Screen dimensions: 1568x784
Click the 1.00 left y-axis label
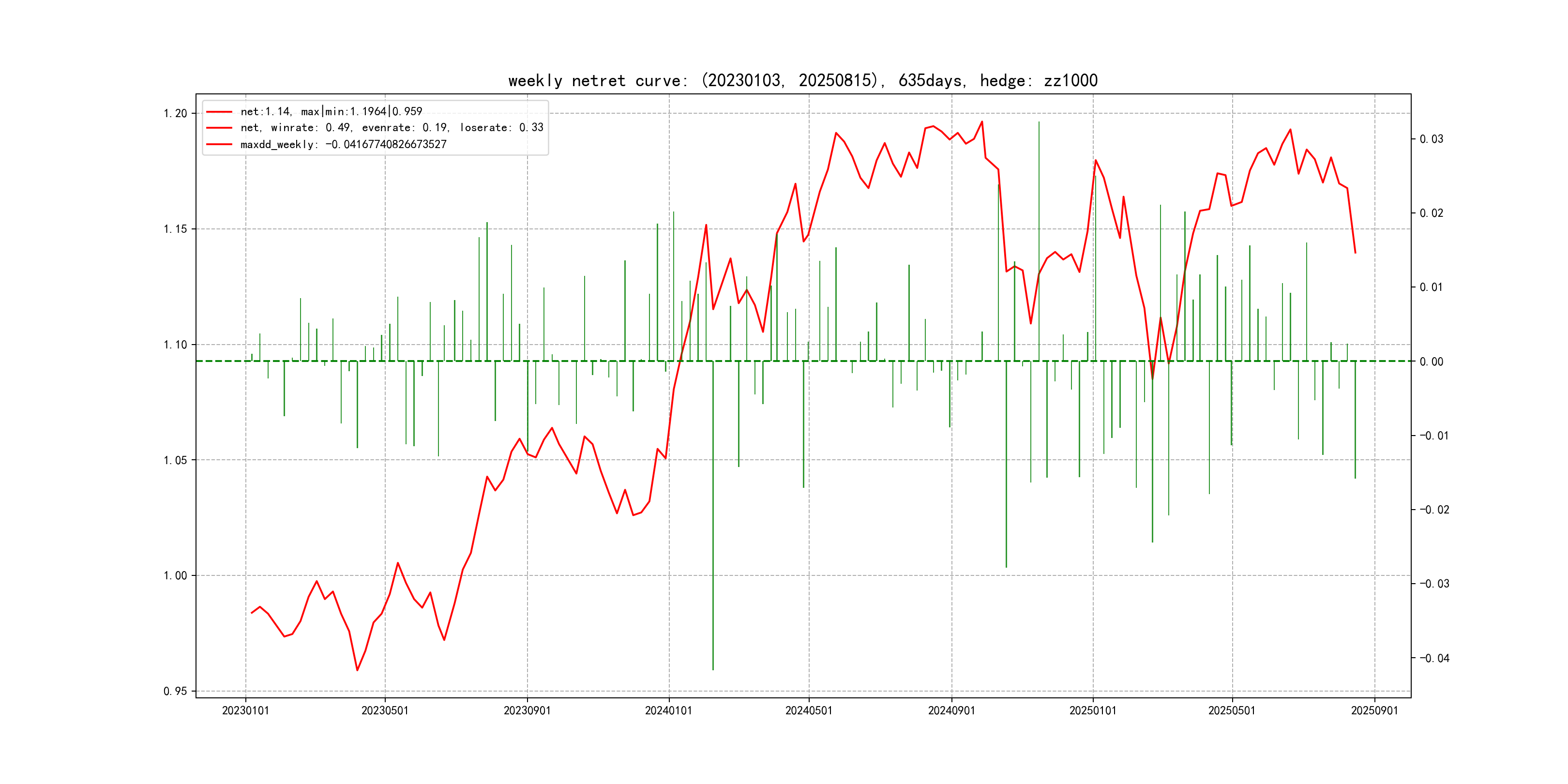point(175,576)
